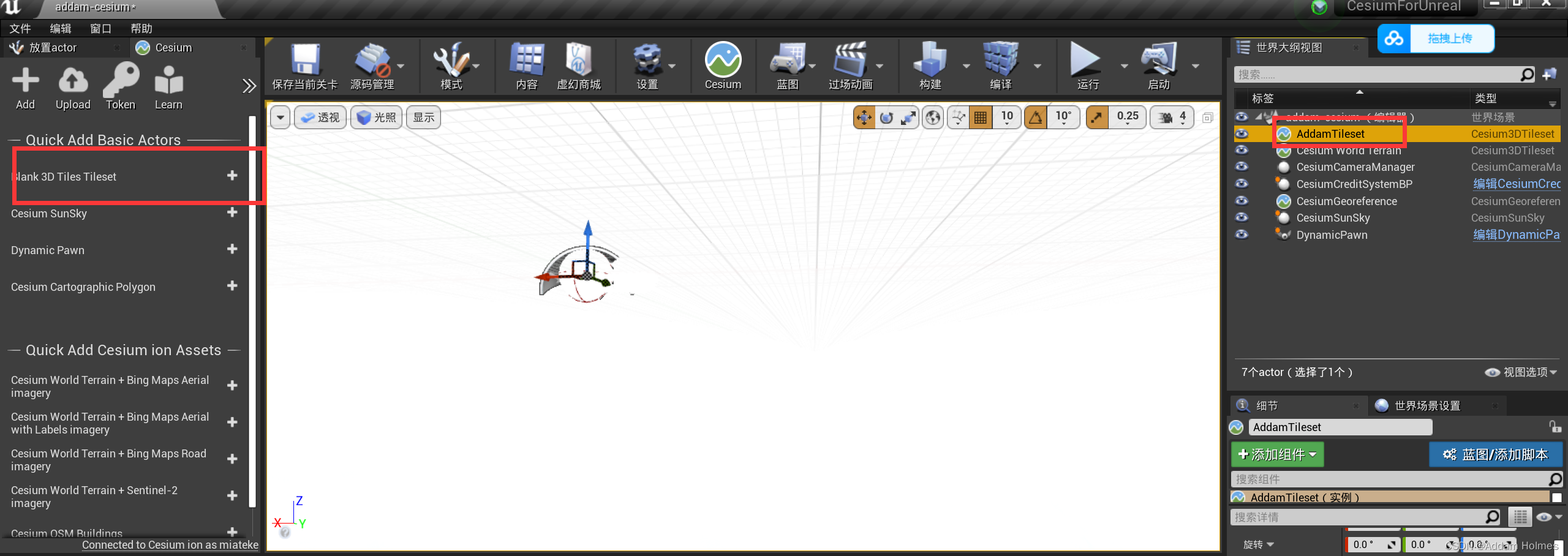Select the rotate gizmo tool in viewport
1568x556 pixels.
(886, 117)
